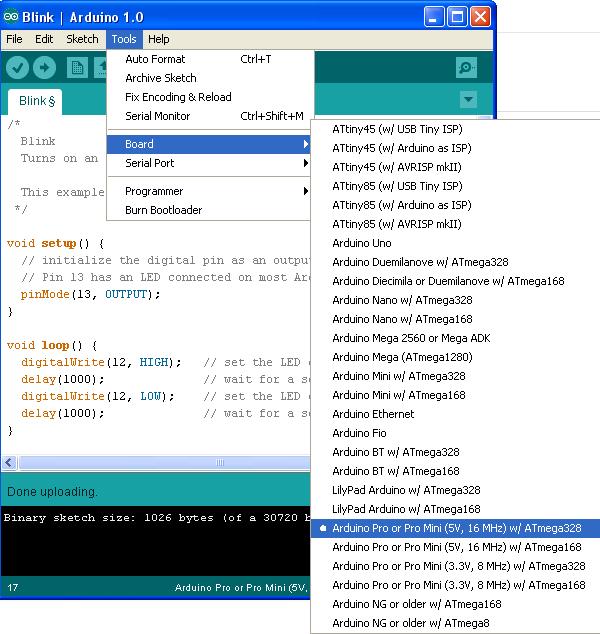
Task: Select Arduino Duemilanove w/ ATmega328
Action: coord(456,262)
